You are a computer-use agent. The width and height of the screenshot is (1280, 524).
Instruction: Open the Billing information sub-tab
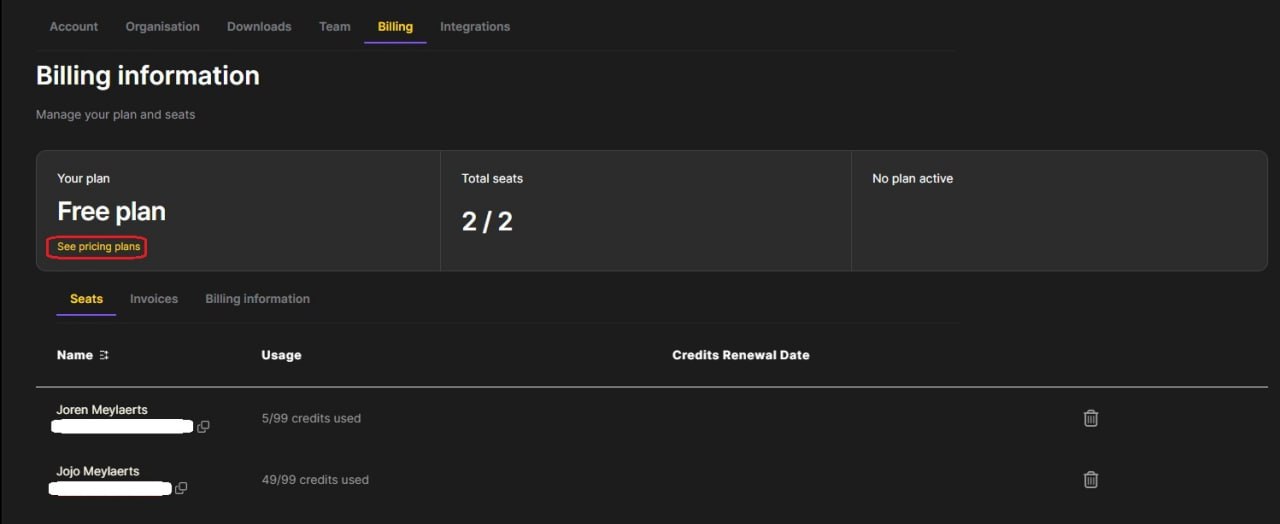pos(257,299)
